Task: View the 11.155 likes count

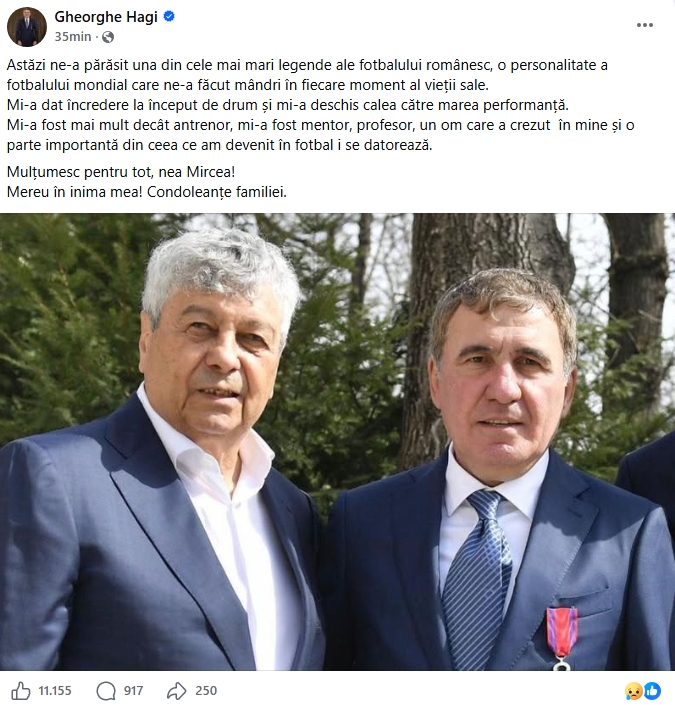Action: (55, 691)
